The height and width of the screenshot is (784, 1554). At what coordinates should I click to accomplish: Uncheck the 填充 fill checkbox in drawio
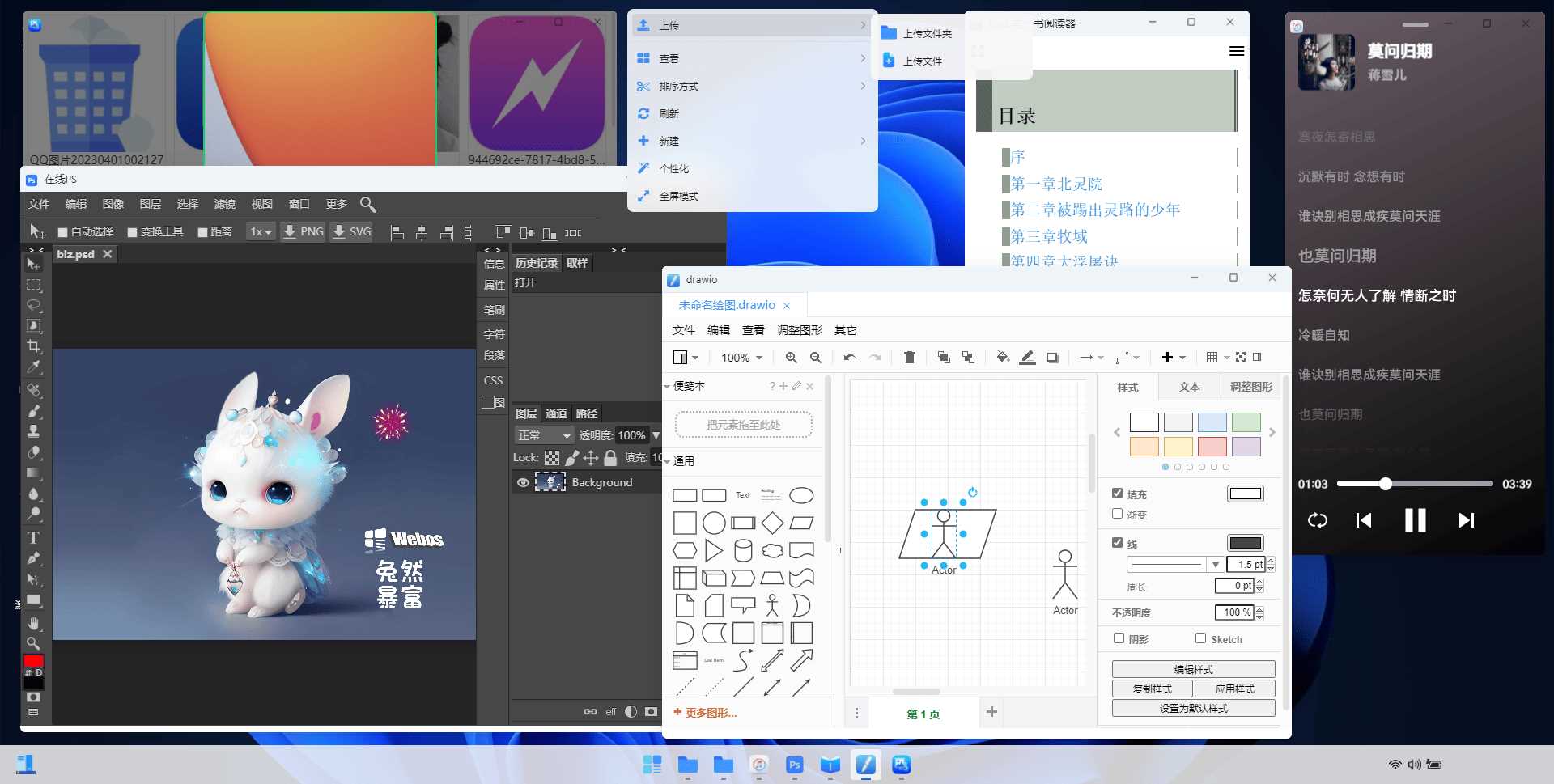point(1118,494)
